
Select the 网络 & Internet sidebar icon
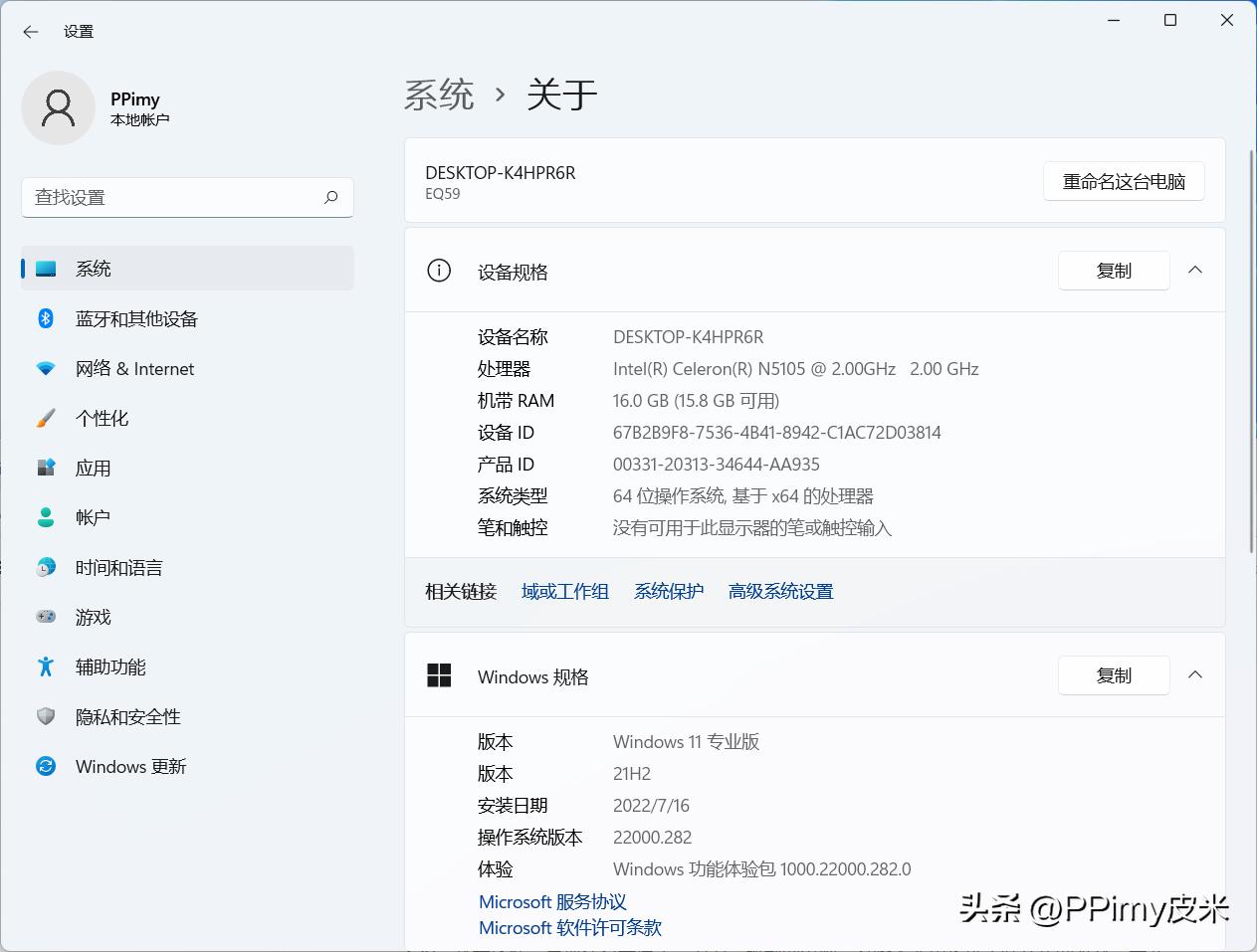tap(46, 368)
